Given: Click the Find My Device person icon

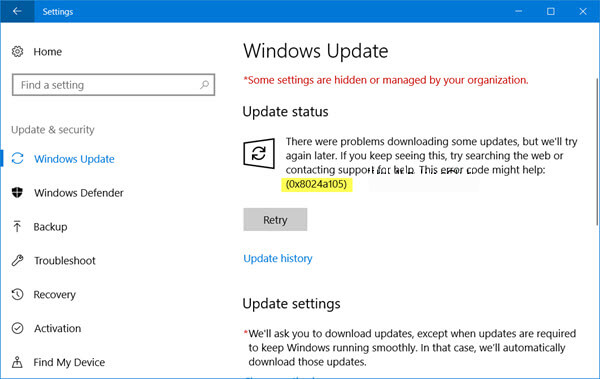Looking at the screenshot, I should (x=17, y=362).
